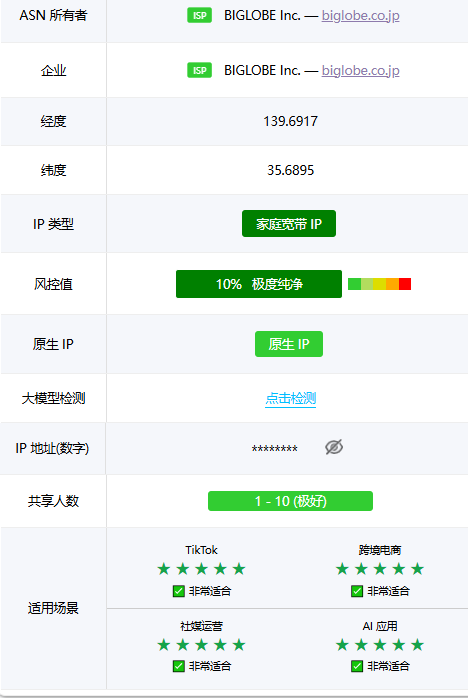Click BIGLOBE Inc. text in 企业 row
The width and height of the screenshot is (468, 698).
point(262,70)
